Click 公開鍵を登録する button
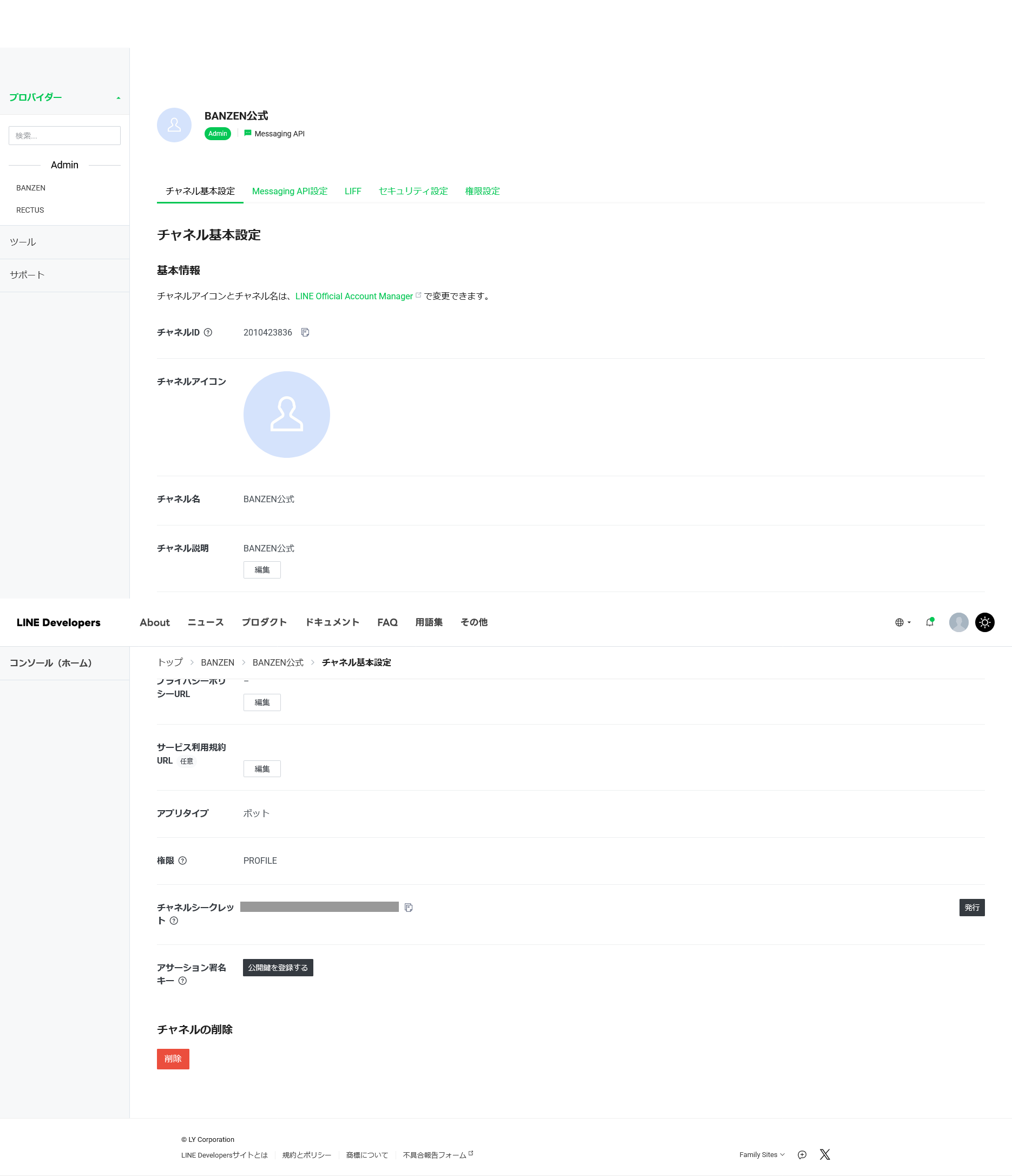Screen dimensions: 1012x1176 [278, 968]
